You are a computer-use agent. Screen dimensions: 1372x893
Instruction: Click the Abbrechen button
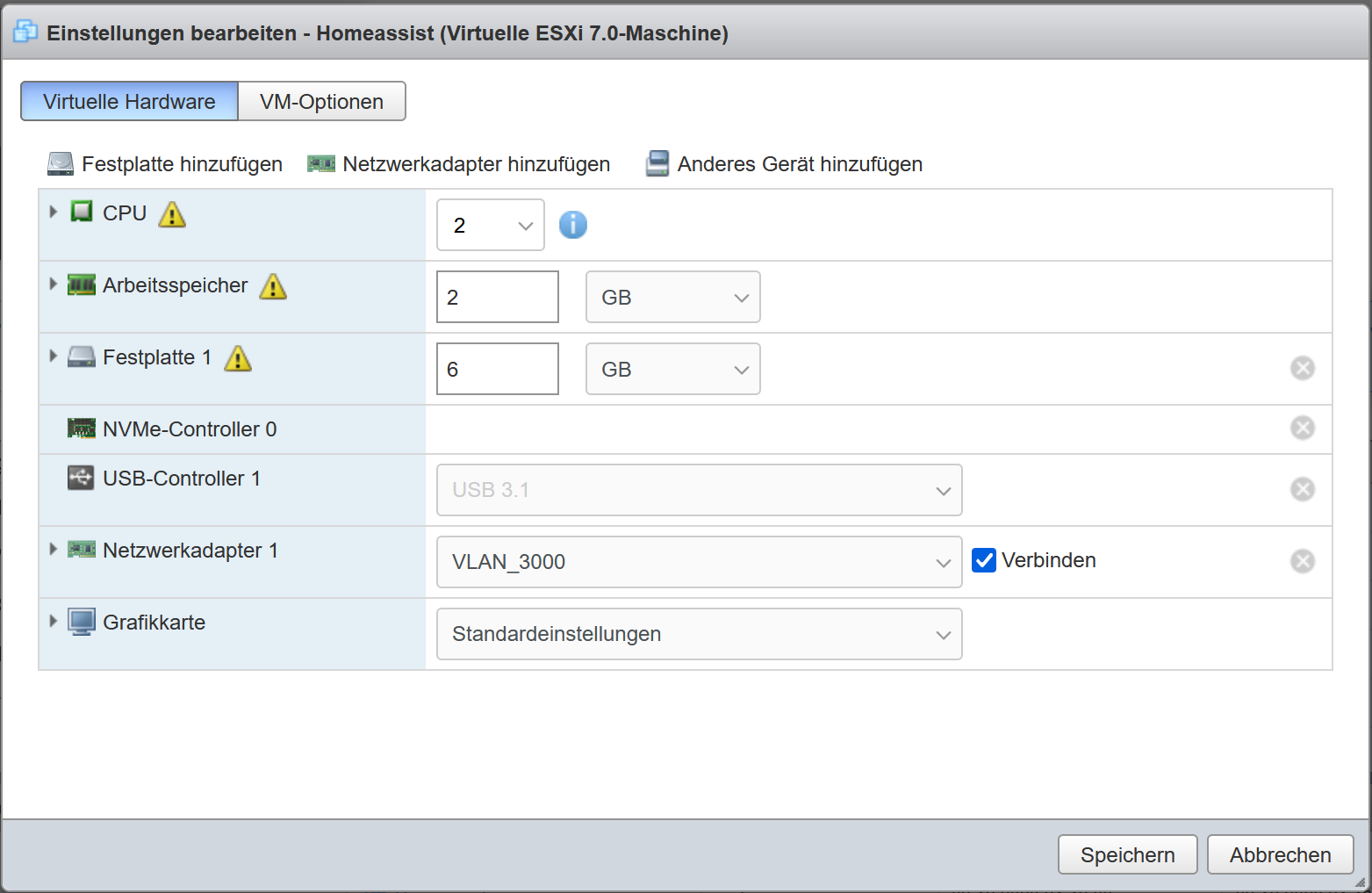[x=1280, y=854]
